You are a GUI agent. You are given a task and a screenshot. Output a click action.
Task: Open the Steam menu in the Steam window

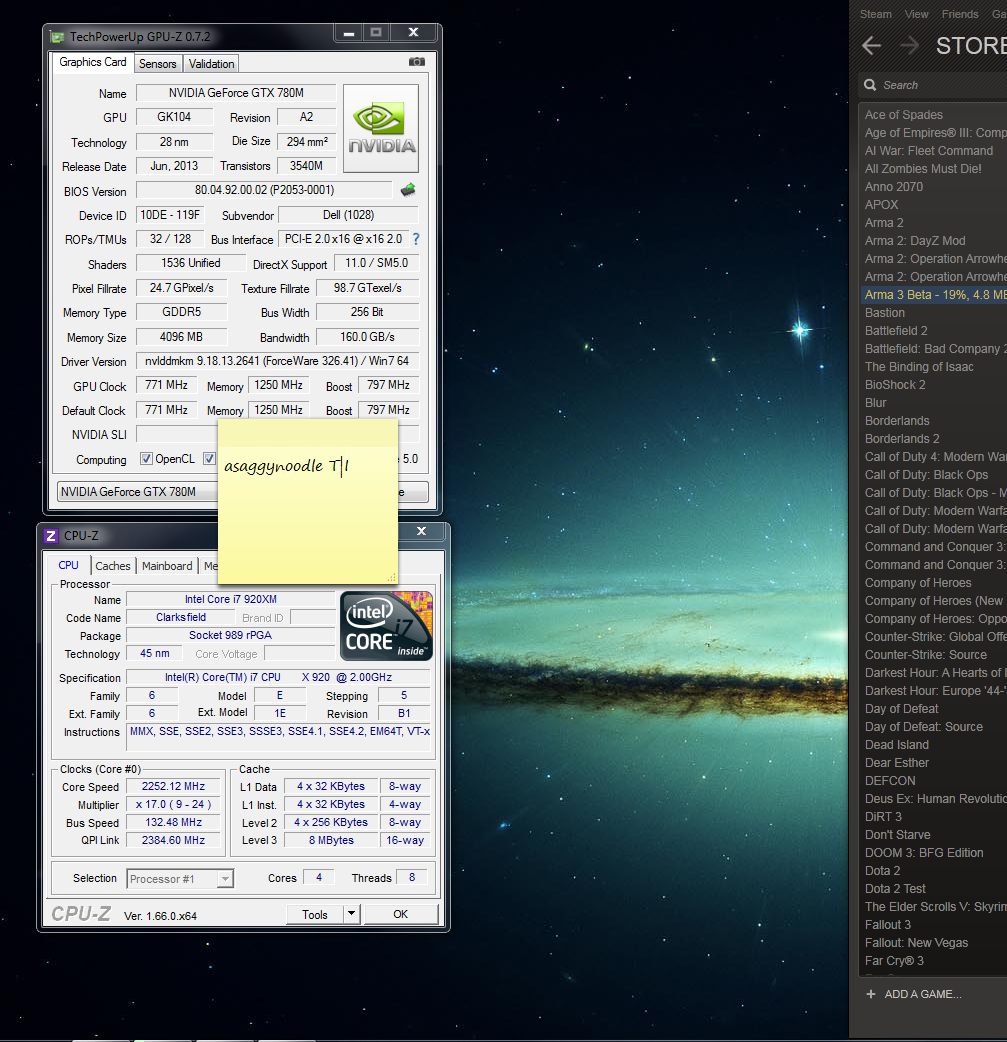[875, 14]
